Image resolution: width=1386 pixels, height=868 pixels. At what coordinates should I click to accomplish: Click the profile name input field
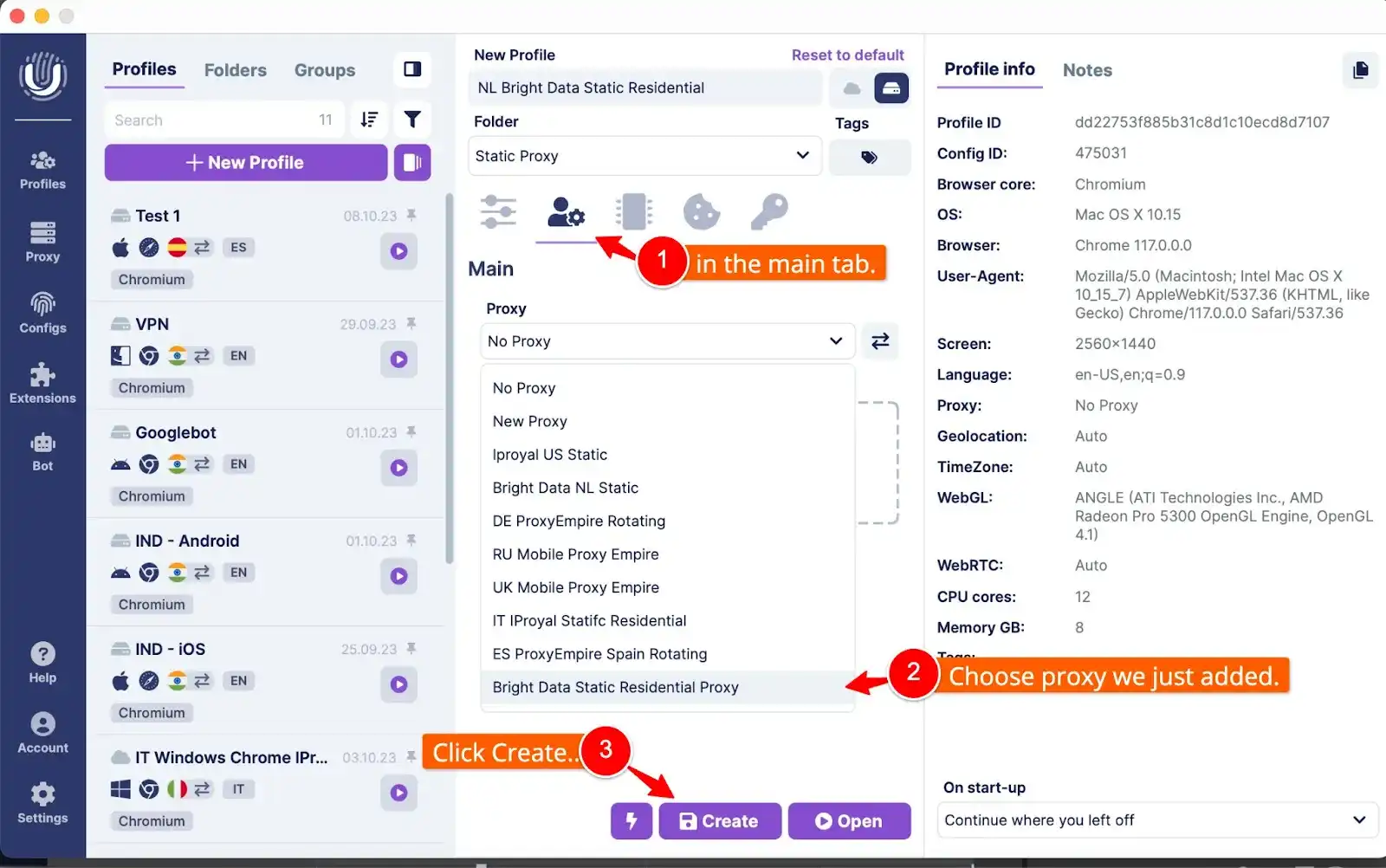point(645,88)
